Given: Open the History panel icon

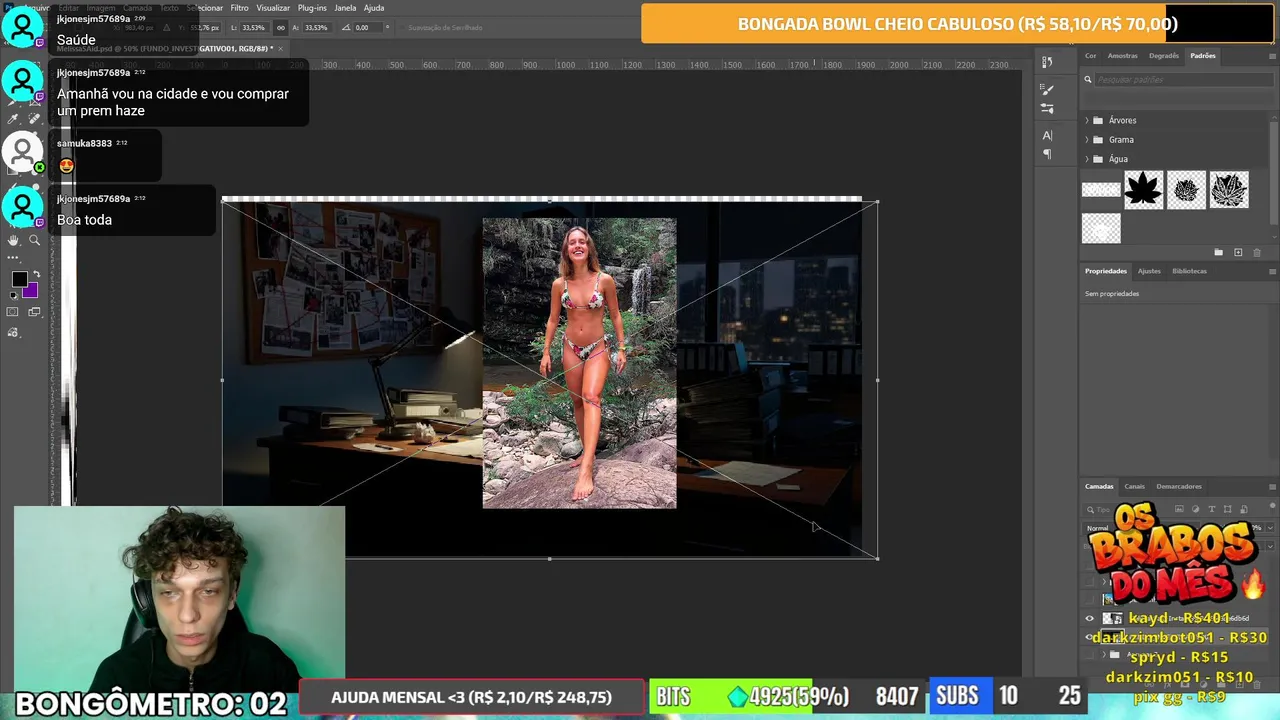Looking at the screenshot, I should pos(1047,62).
